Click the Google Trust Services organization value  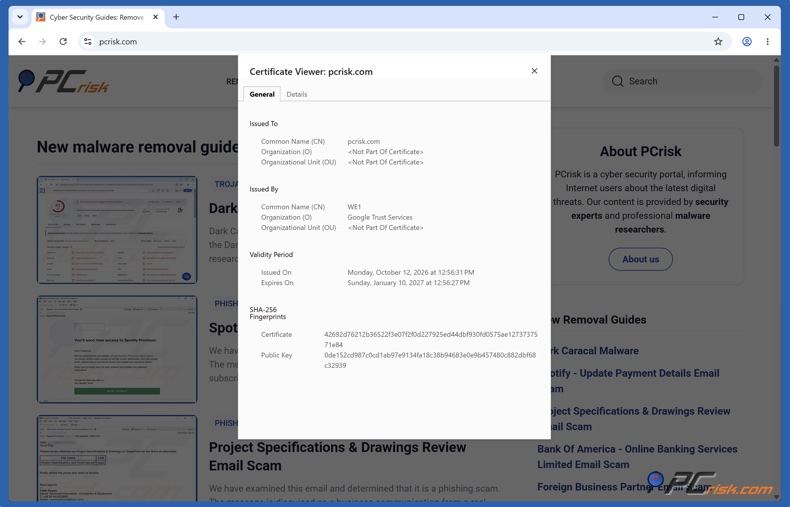coord(380,217)
